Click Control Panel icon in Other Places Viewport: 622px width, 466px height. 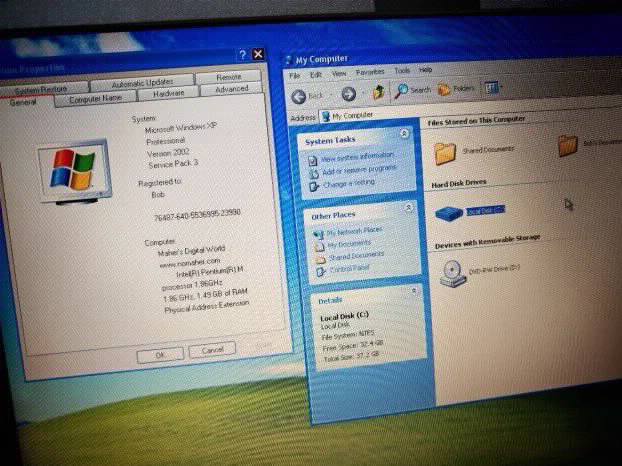tap(321, 271)
